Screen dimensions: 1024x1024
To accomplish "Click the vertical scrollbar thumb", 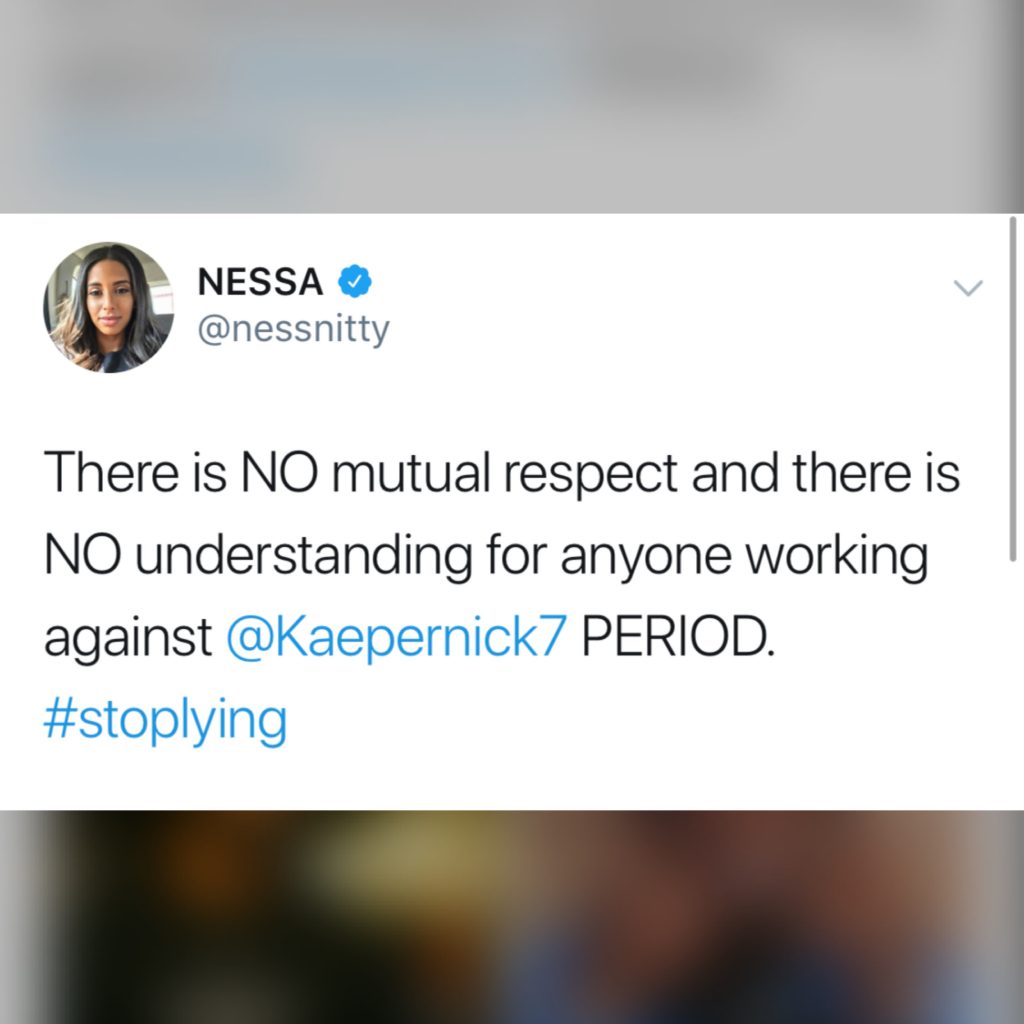I will coord(1013,390).
